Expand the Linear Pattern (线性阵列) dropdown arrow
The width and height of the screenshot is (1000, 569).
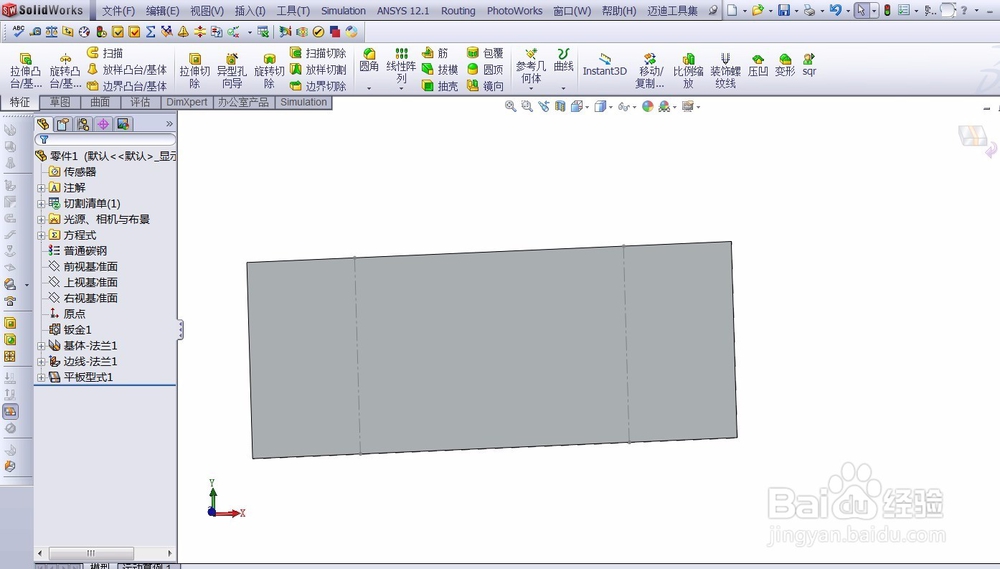pyautogui.click(x=401, y=88)
